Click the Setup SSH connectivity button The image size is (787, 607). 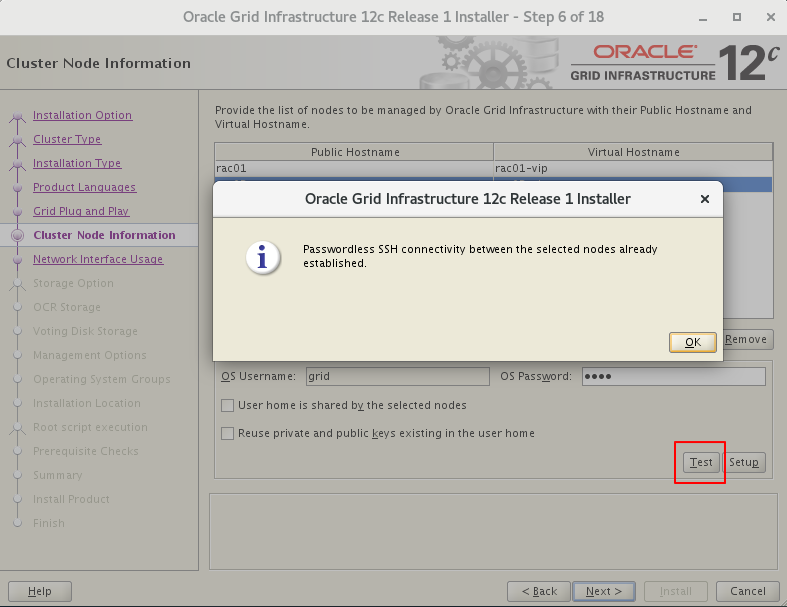click(x=744, y=462)
